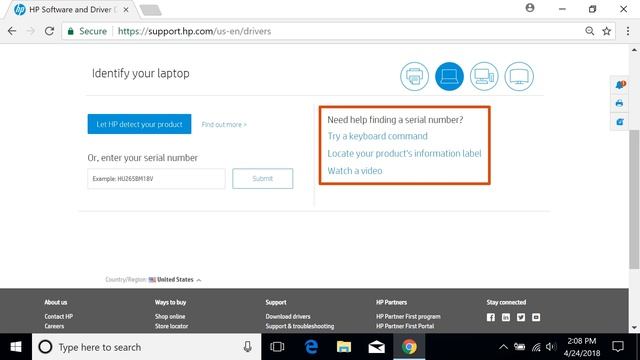Viewport: 640px width, 360px height.
Task: Open the Find out more link
Action: pyautogui.click(x=224, y=124)
